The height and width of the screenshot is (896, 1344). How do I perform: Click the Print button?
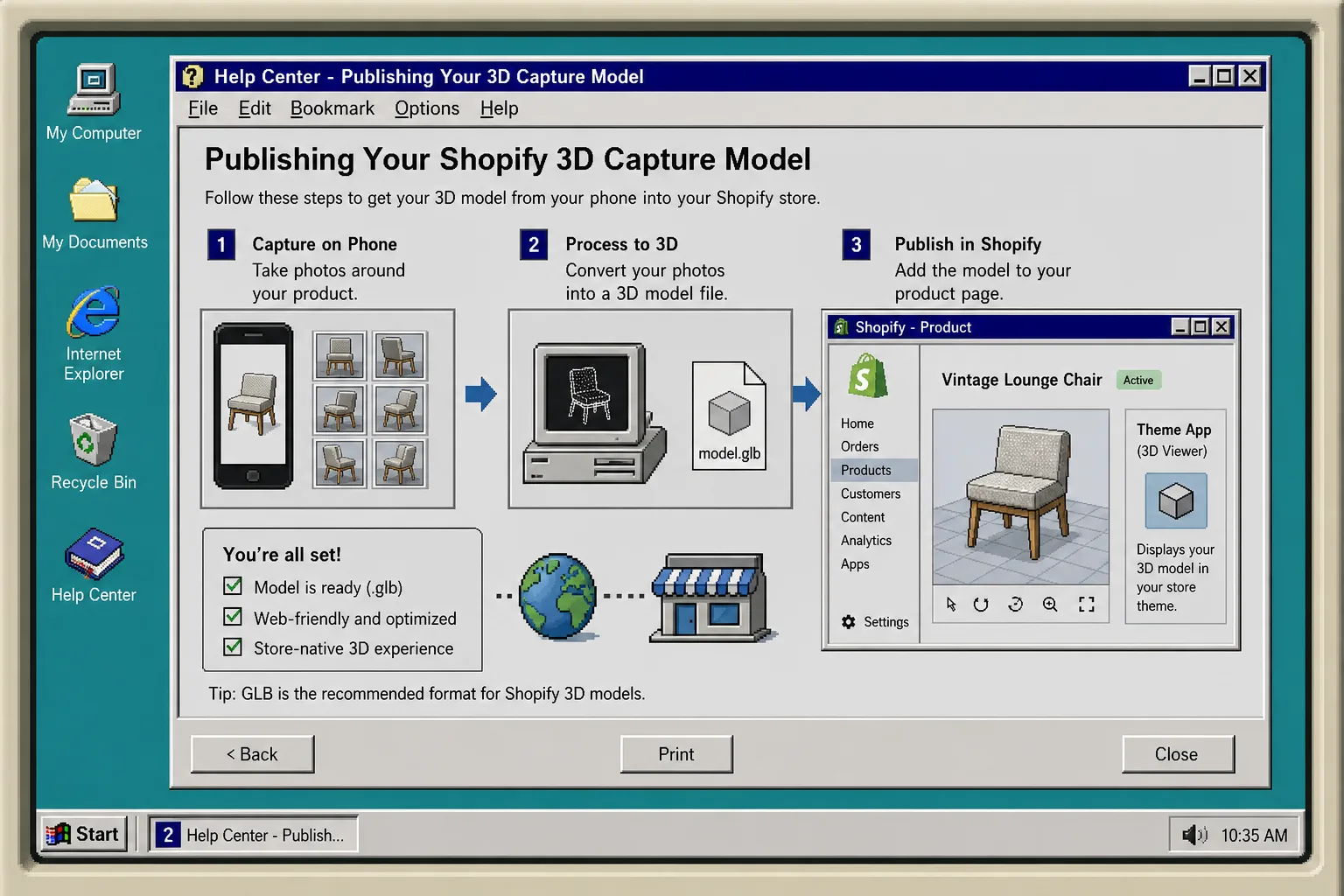[676, 754]
